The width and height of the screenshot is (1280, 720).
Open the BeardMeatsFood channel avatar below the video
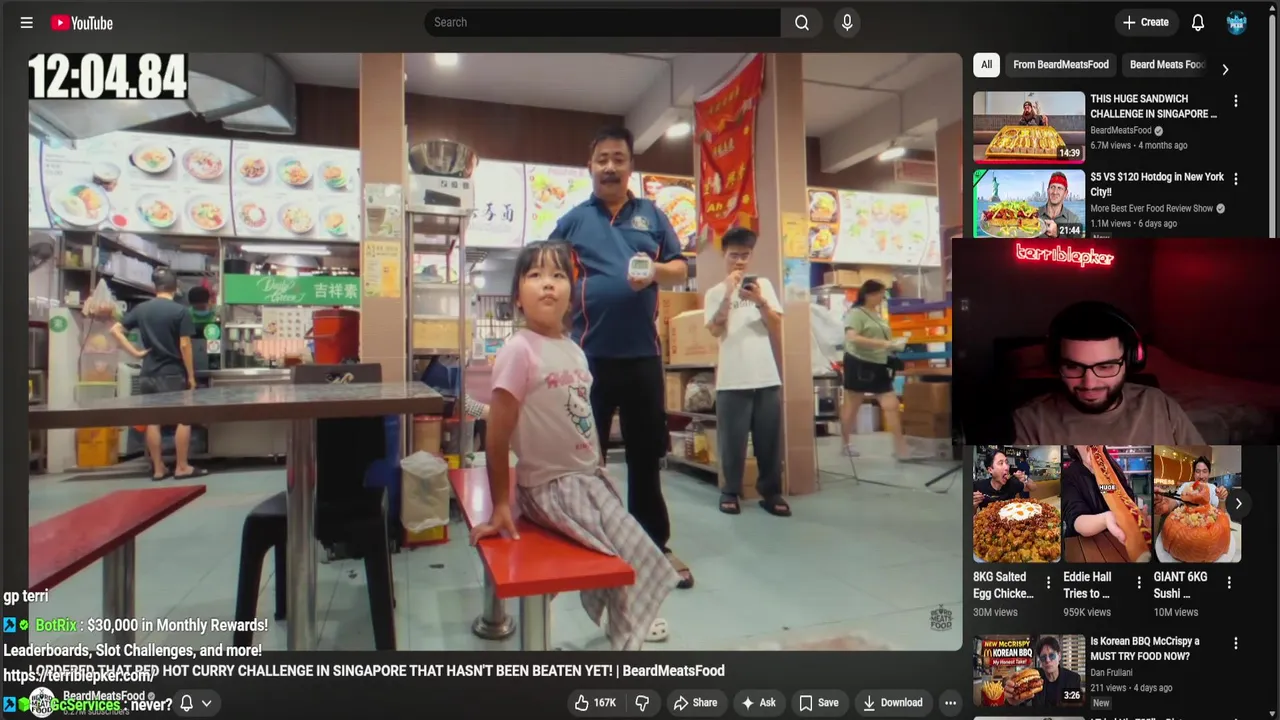[42, 702]
